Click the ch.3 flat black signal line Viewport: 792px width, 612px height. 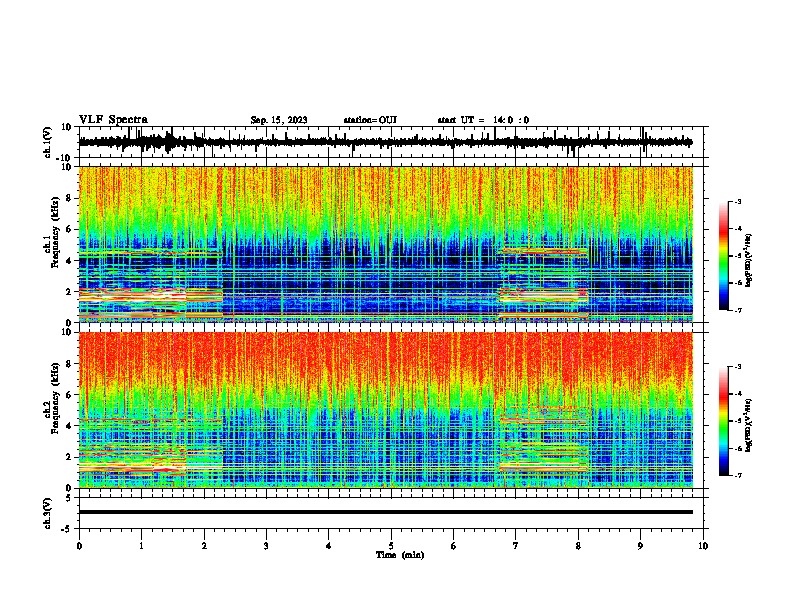click(386, 512)
